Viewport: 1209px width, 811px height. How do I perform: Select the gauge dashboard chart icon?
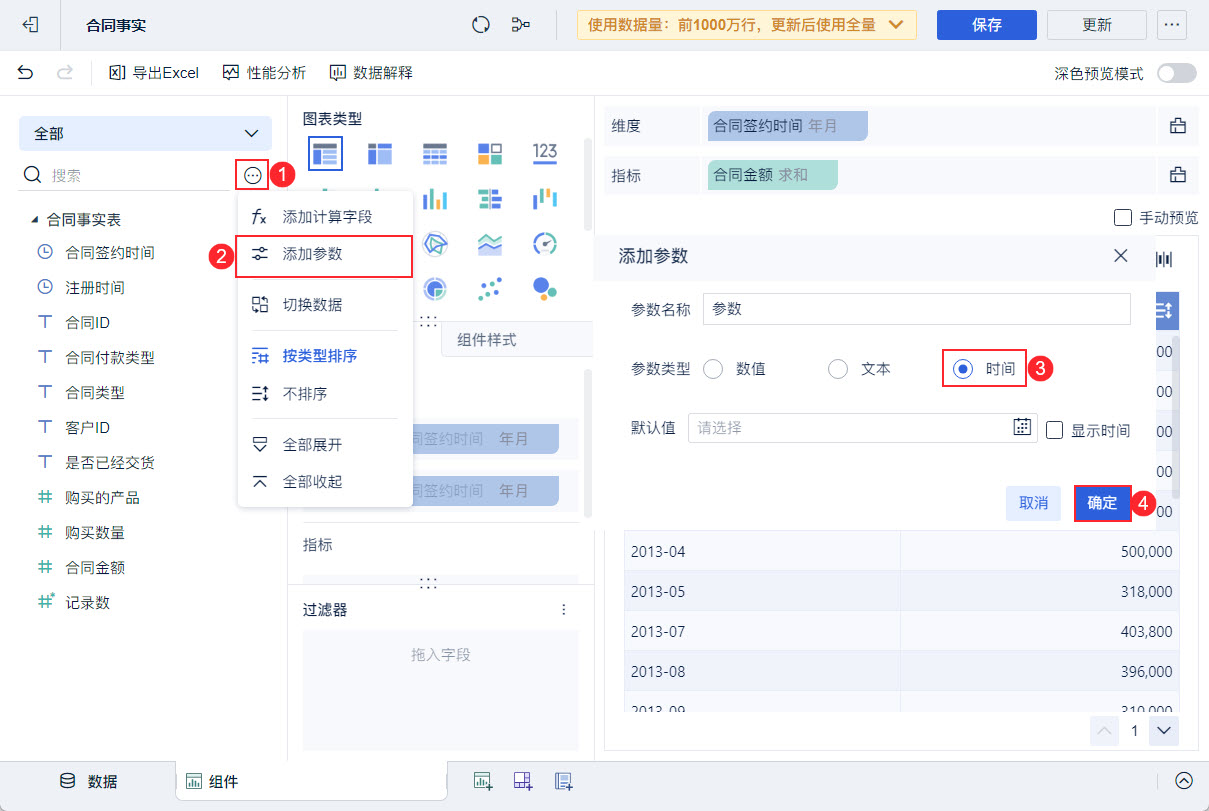pyautogui.click(x=545, y=244)
